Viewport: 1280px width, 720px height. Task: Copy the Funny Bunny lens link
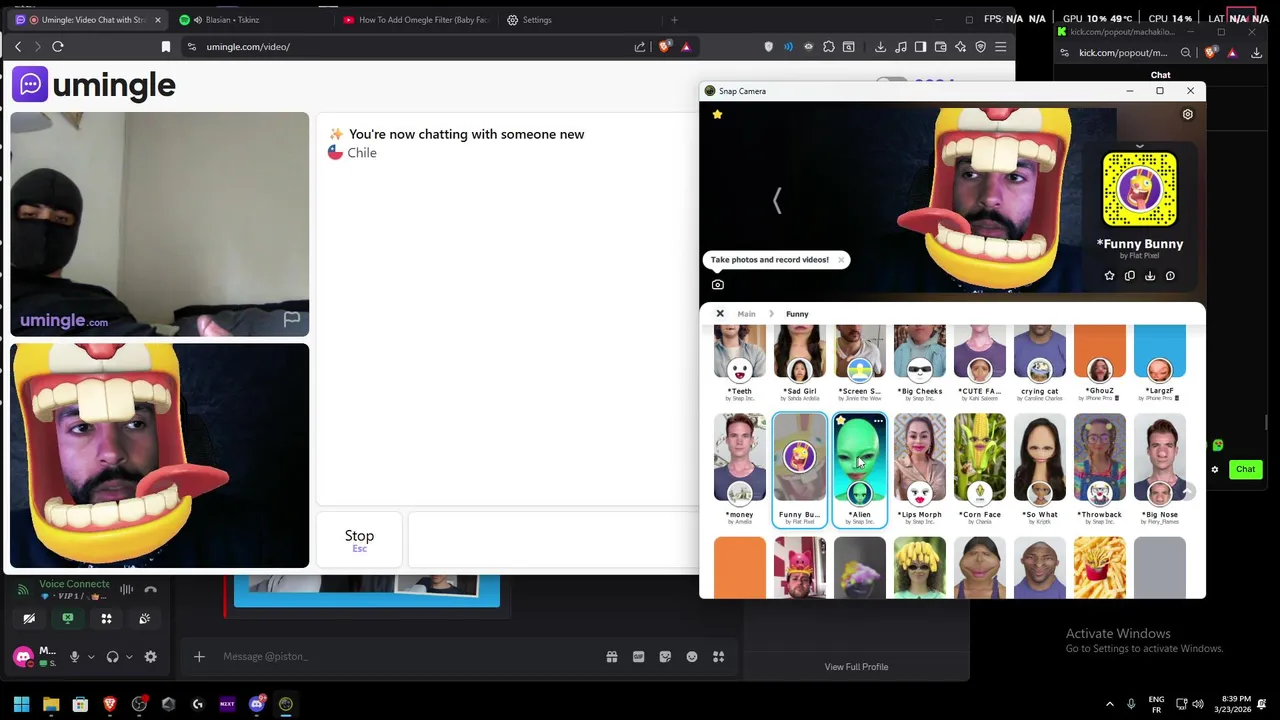tap(1129, 276)
